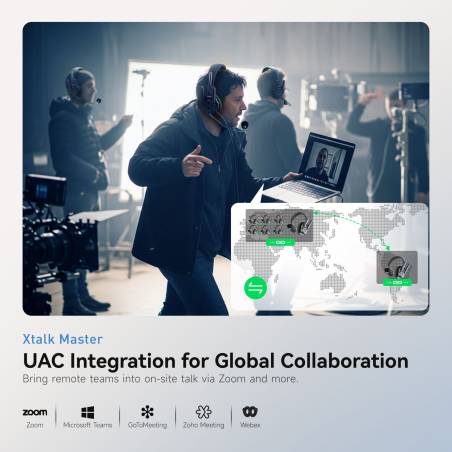Image resolution: width=452 pixels, height=452 pixels.
Task: Click the Webex logo icon
Action: (250, 412)
